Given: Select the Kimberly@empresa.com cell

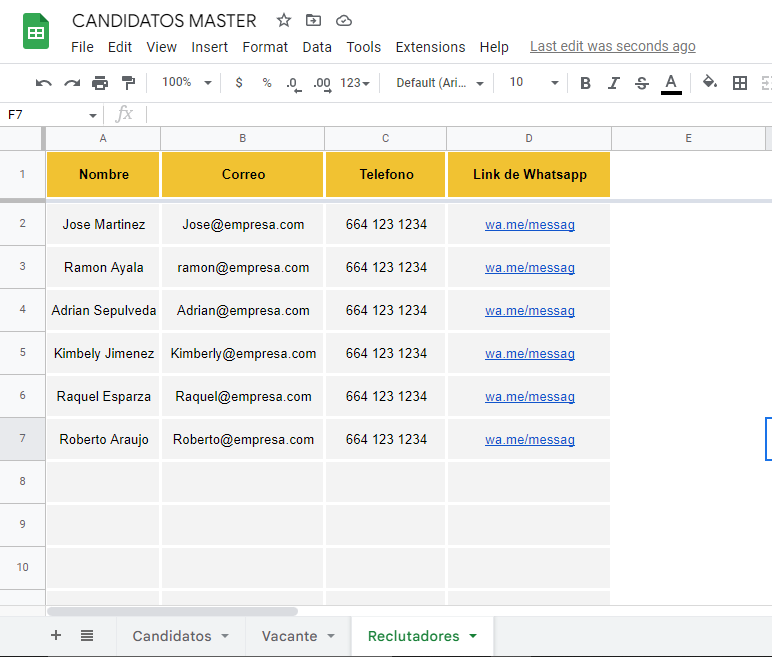Looking at the screenshot, I should point(243,353).
